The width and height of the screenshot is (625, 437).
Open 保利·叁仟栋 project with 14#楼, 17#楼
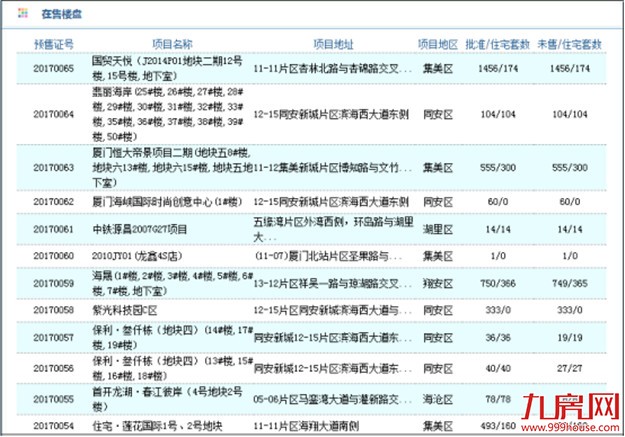coord(172,338)
